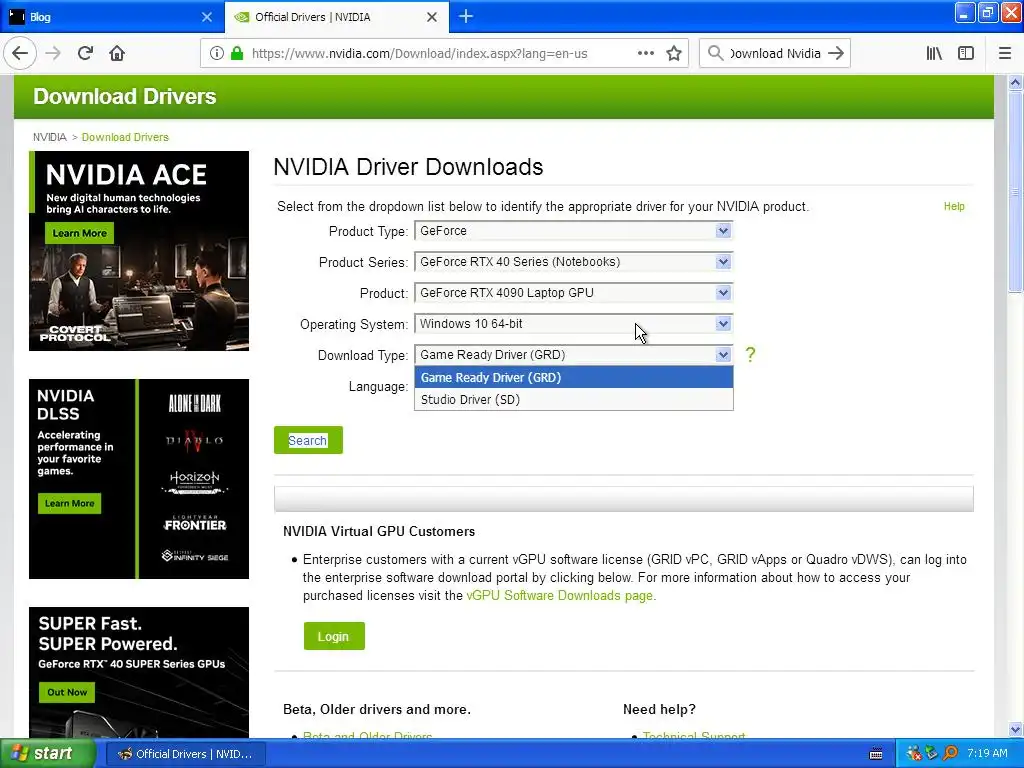Screen dimensions: 1024x768
Task: Select Studio Driver (SD) option
Action: click(573, 400)
